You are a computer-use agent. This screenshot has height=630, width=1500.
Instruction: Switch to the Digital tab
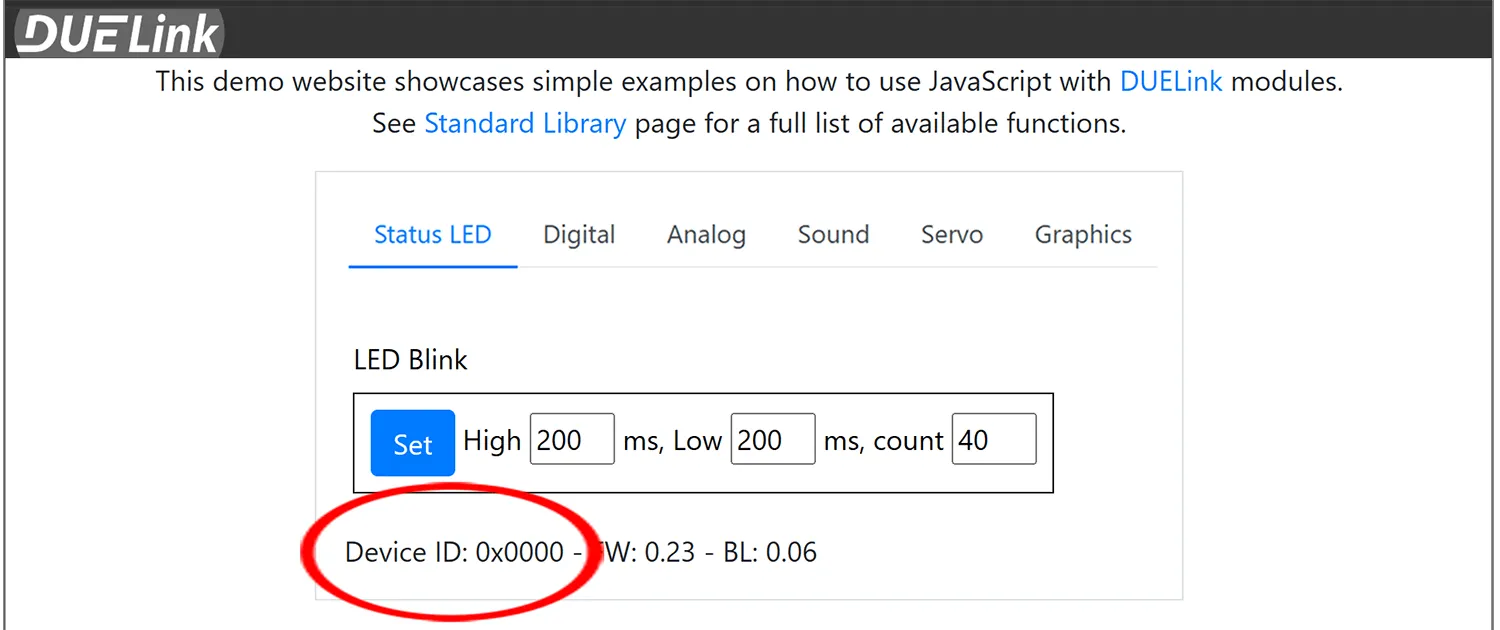[579, 235]
